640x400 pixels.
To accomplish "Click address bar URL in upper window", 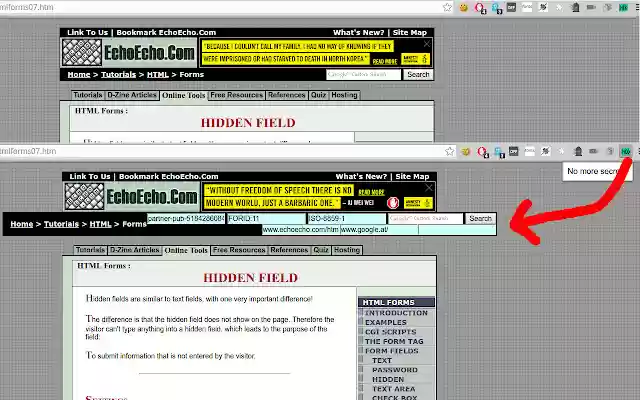I will point(27,7).
